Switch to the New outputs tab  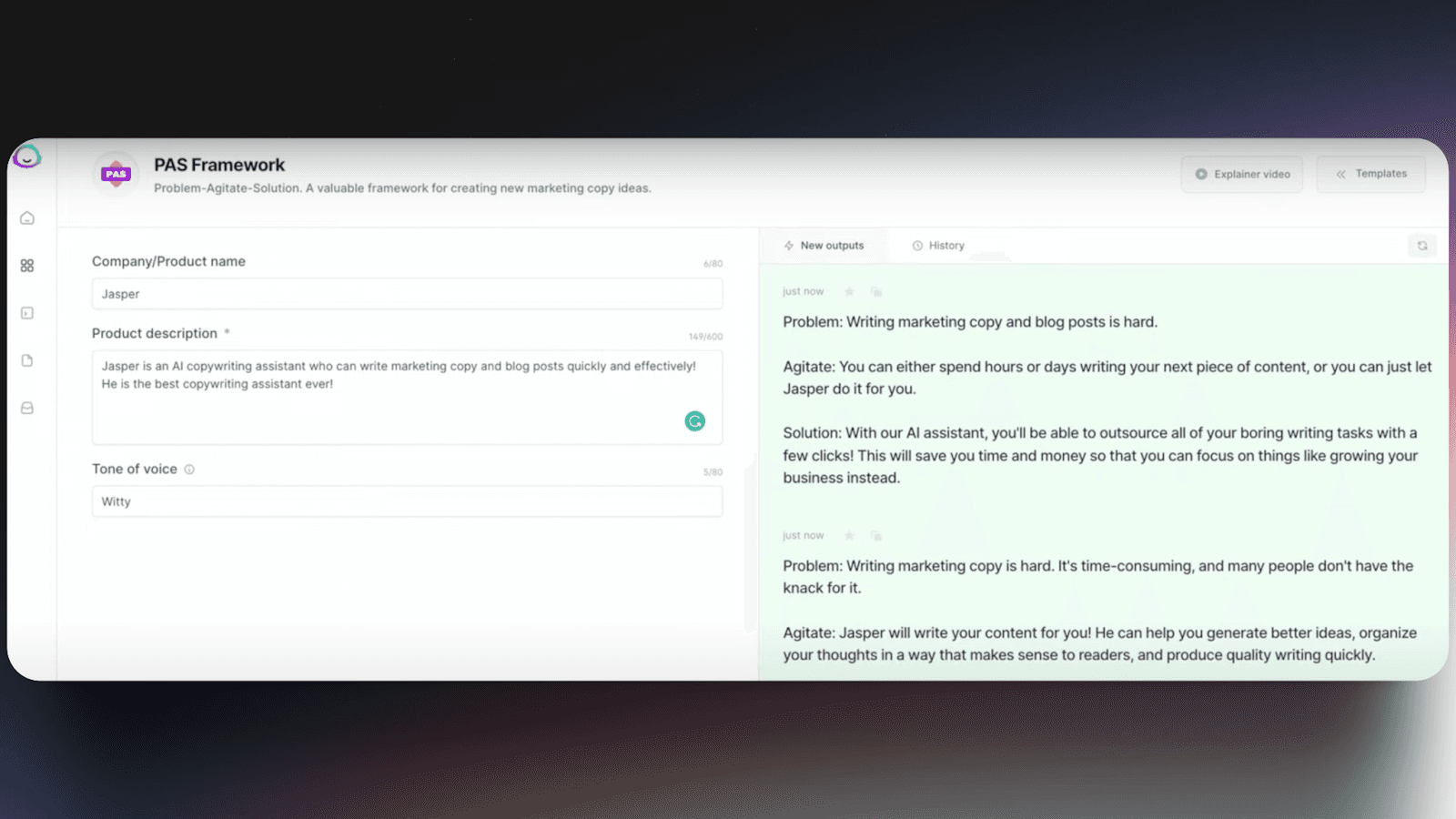[824, 246]
